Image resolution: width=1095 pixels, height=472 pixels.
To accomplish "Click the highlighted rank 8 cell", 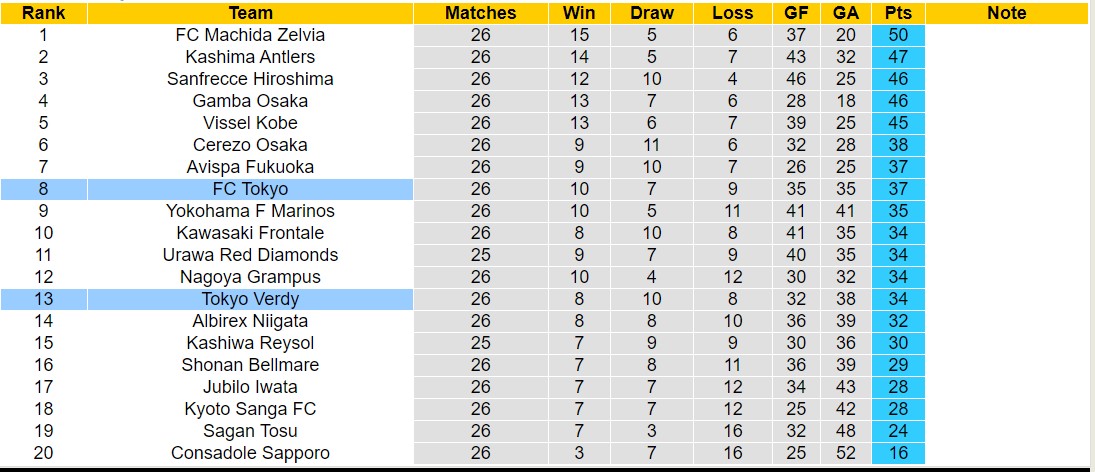I will point(43,189).
